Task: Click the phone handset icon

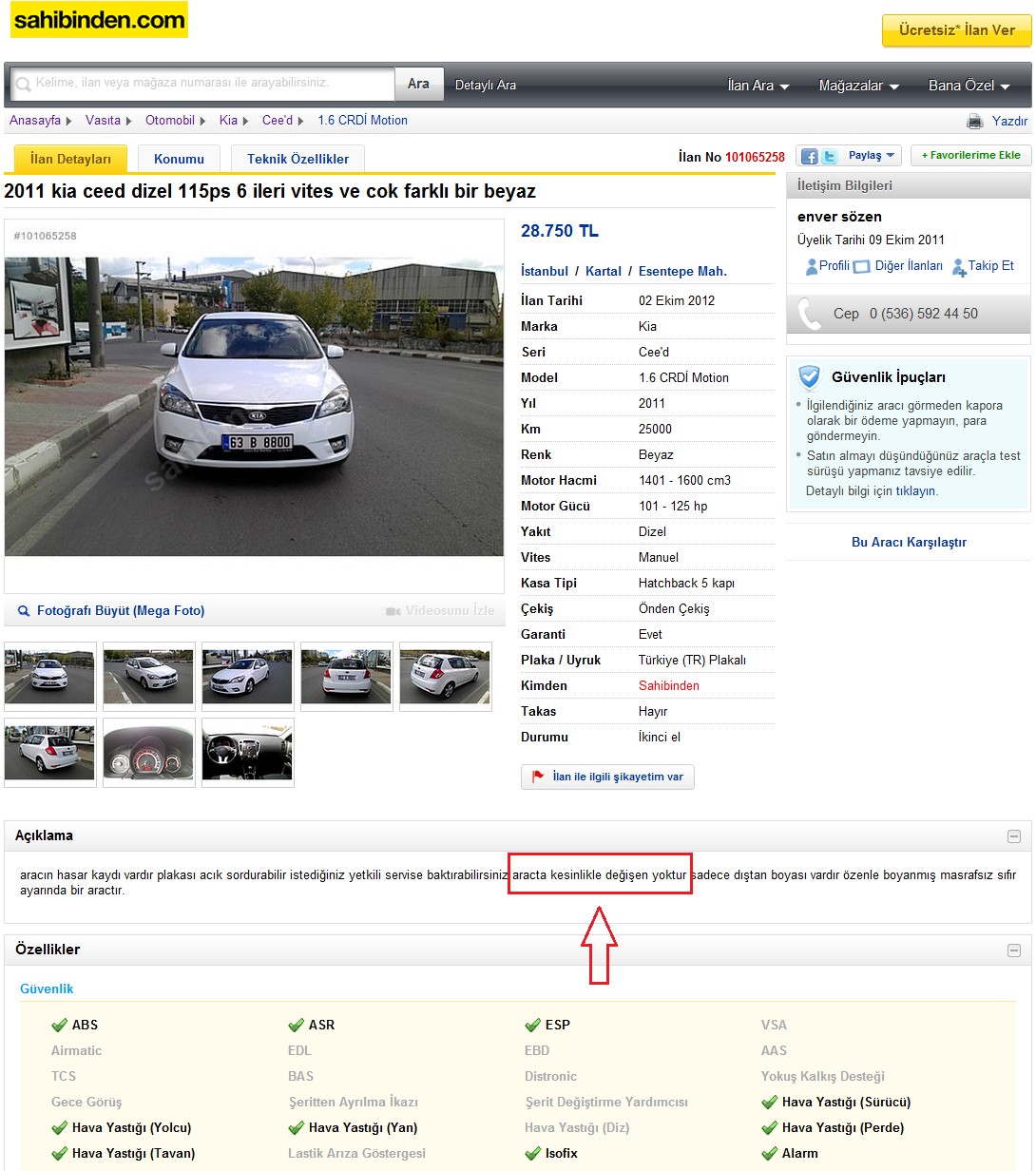Action: click(810, 314)
